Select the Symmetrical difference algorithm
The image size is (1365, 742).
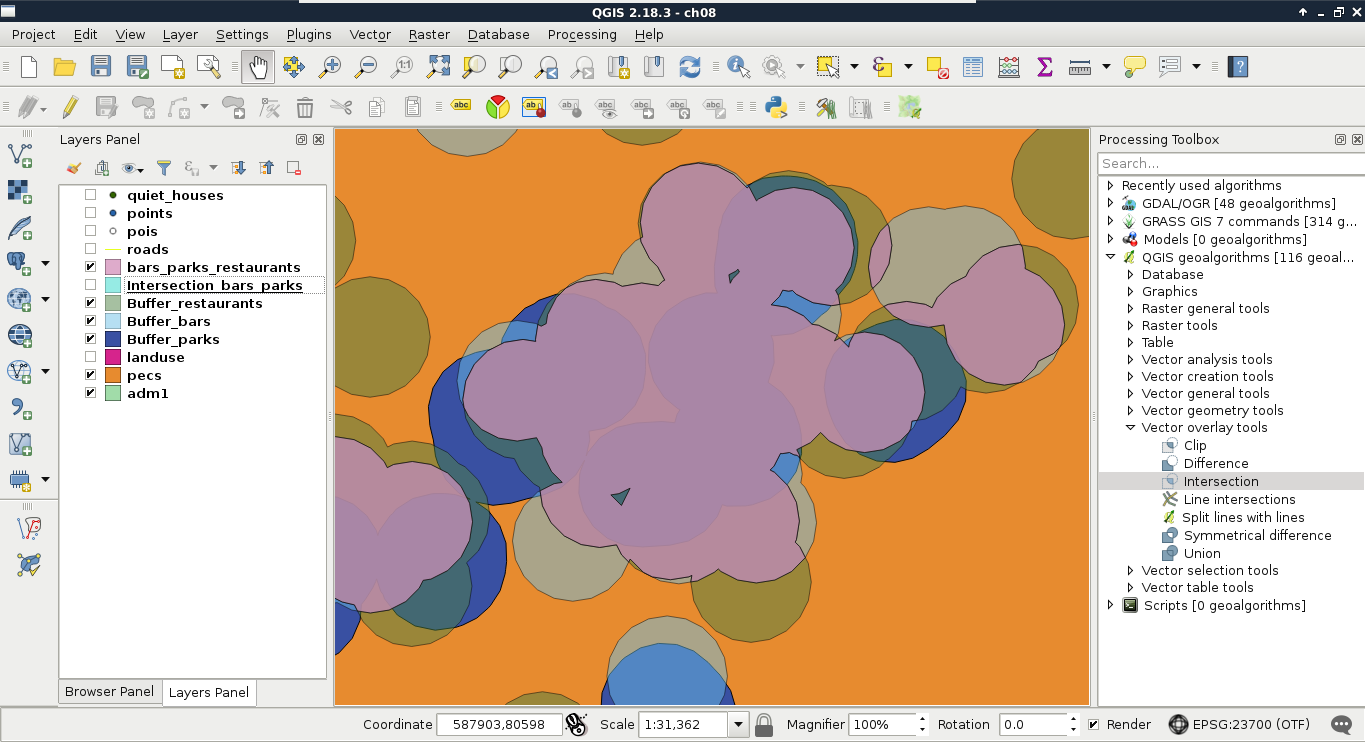click(x=1257, y=535)
